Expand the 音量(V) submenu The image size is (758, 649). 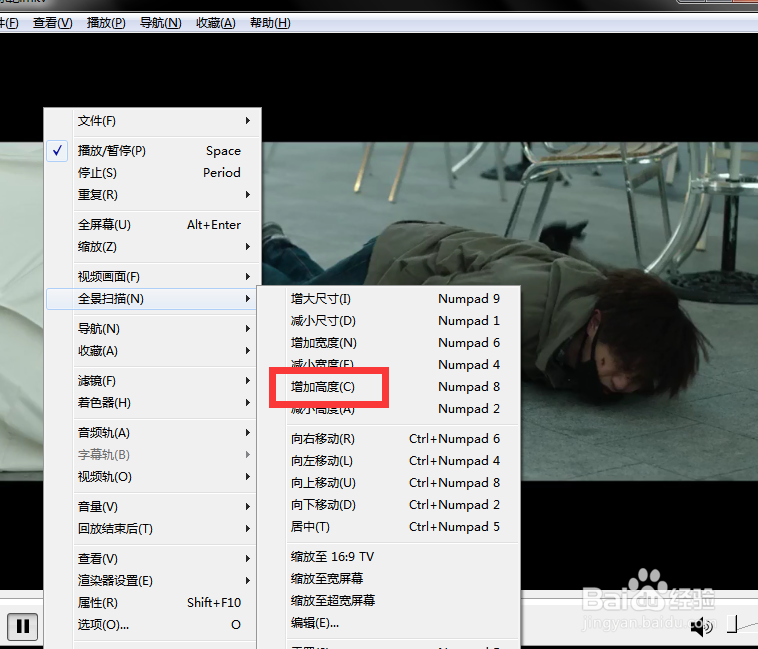(x=153, y=507)
